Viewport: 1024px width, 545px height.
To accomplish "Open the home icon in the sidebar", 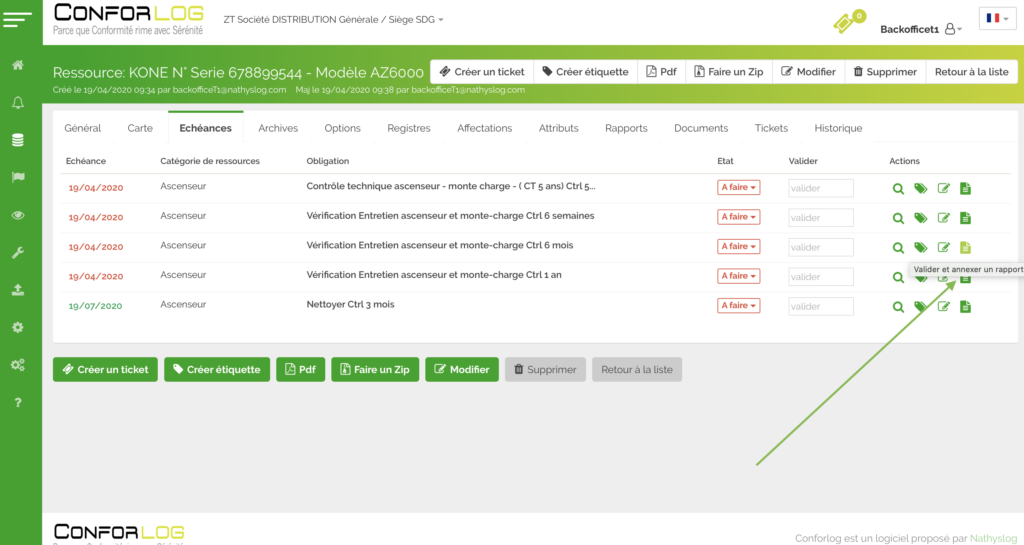I will pyautogui.click(x=18, y=66).
